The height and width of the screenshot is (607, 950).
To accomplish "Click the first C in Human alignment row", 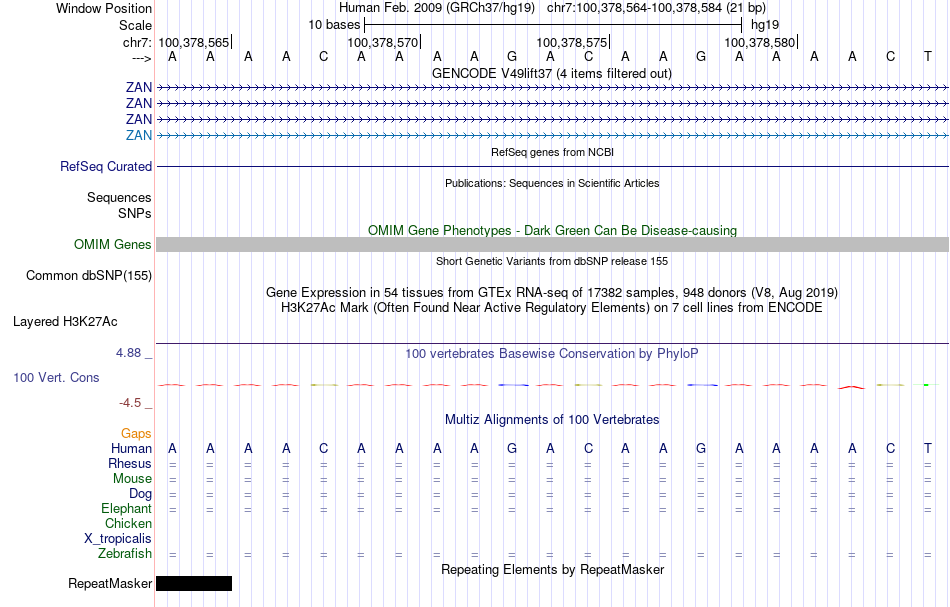I will (x=324, y=448).
